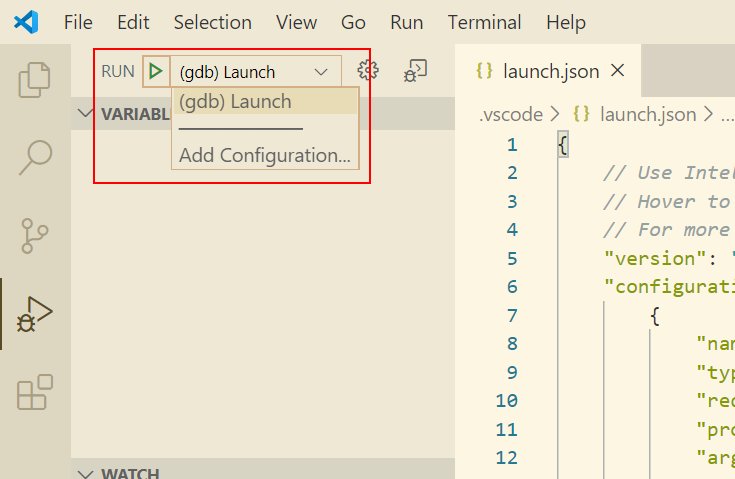Open the File menu
The image size is (735, 479).
[78, 22]
